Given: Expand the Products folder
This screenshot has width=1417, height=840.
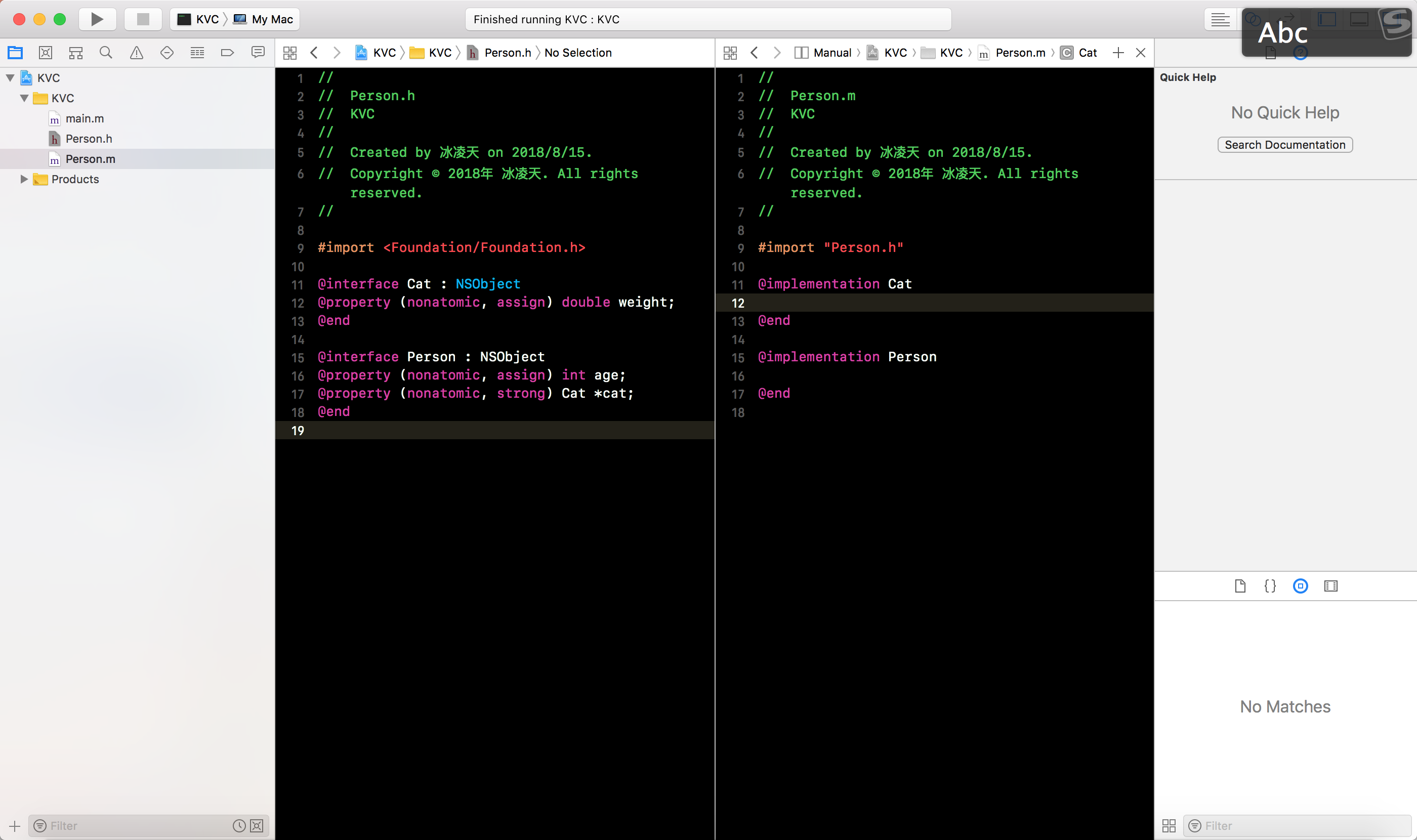Looking at the screenshot, I should (24, 180).
